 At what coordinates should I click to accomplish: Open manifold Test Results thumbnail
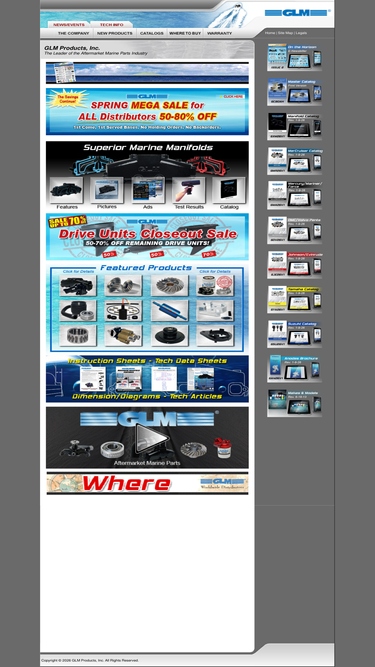pos(188,190)
